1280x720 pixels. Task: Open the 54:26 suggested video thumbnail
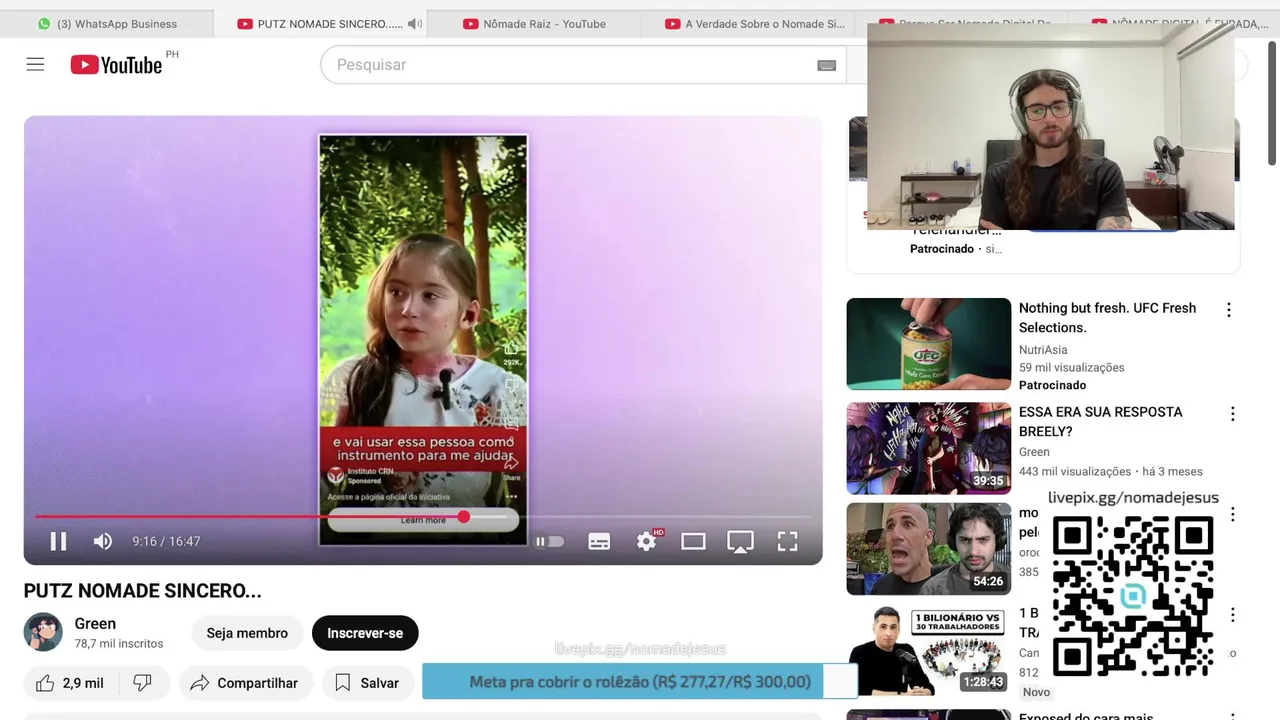pyautogui.click(x=929, y=548)
